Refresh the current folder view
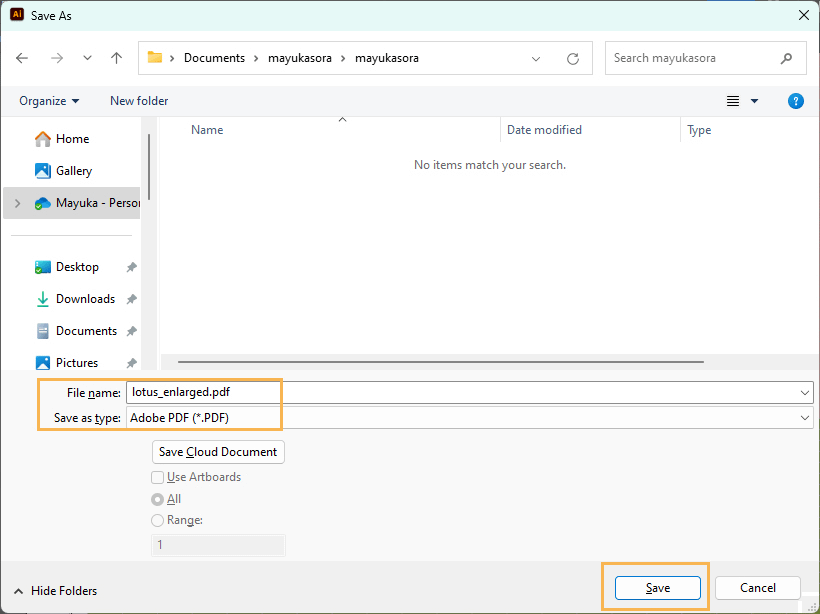The width and height of the screenshot is (820, 614). (573, 58)
